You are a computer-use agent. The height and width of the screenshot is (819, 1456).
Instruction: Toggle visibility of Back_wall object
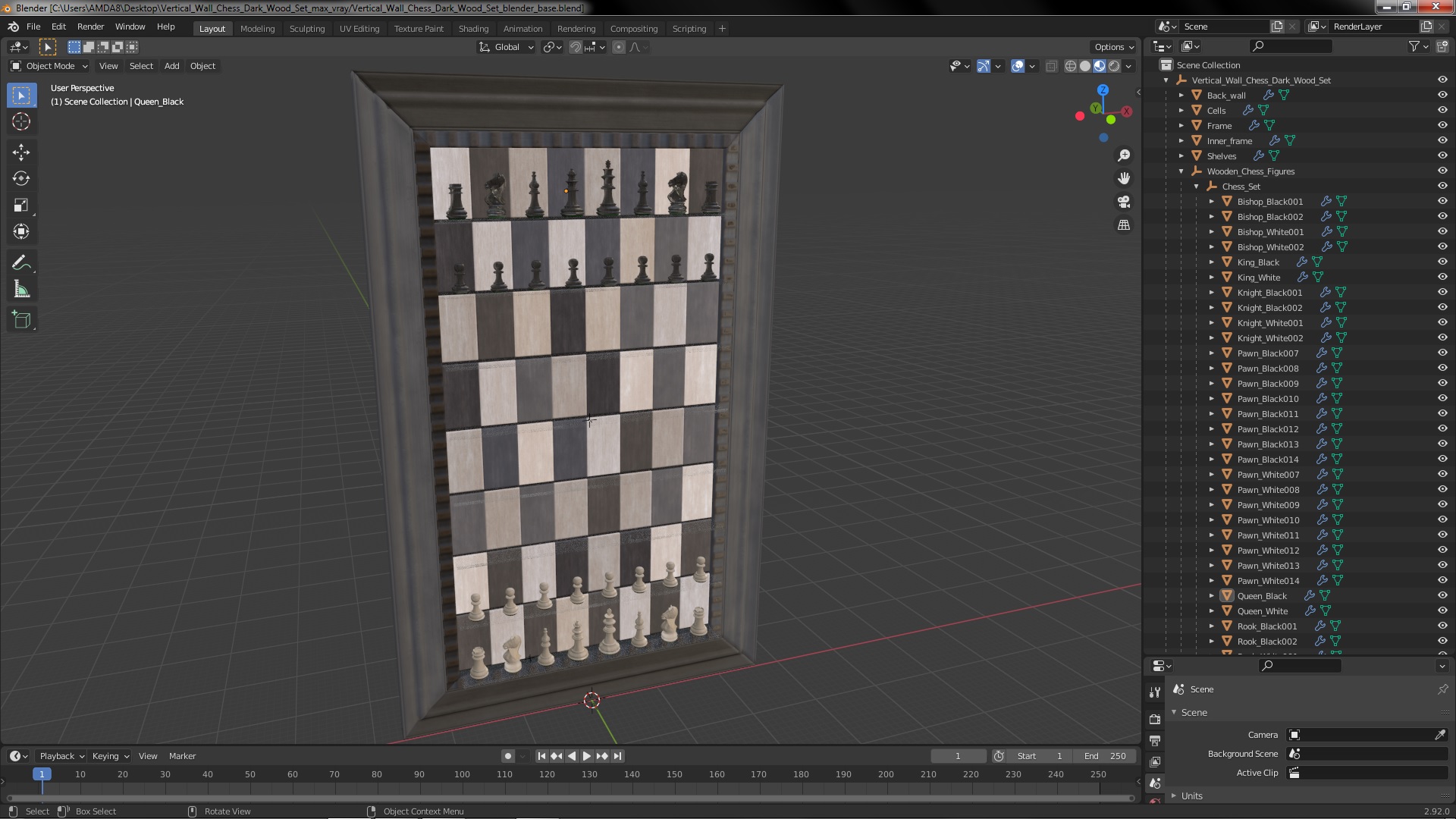[x=1442, y=96]
